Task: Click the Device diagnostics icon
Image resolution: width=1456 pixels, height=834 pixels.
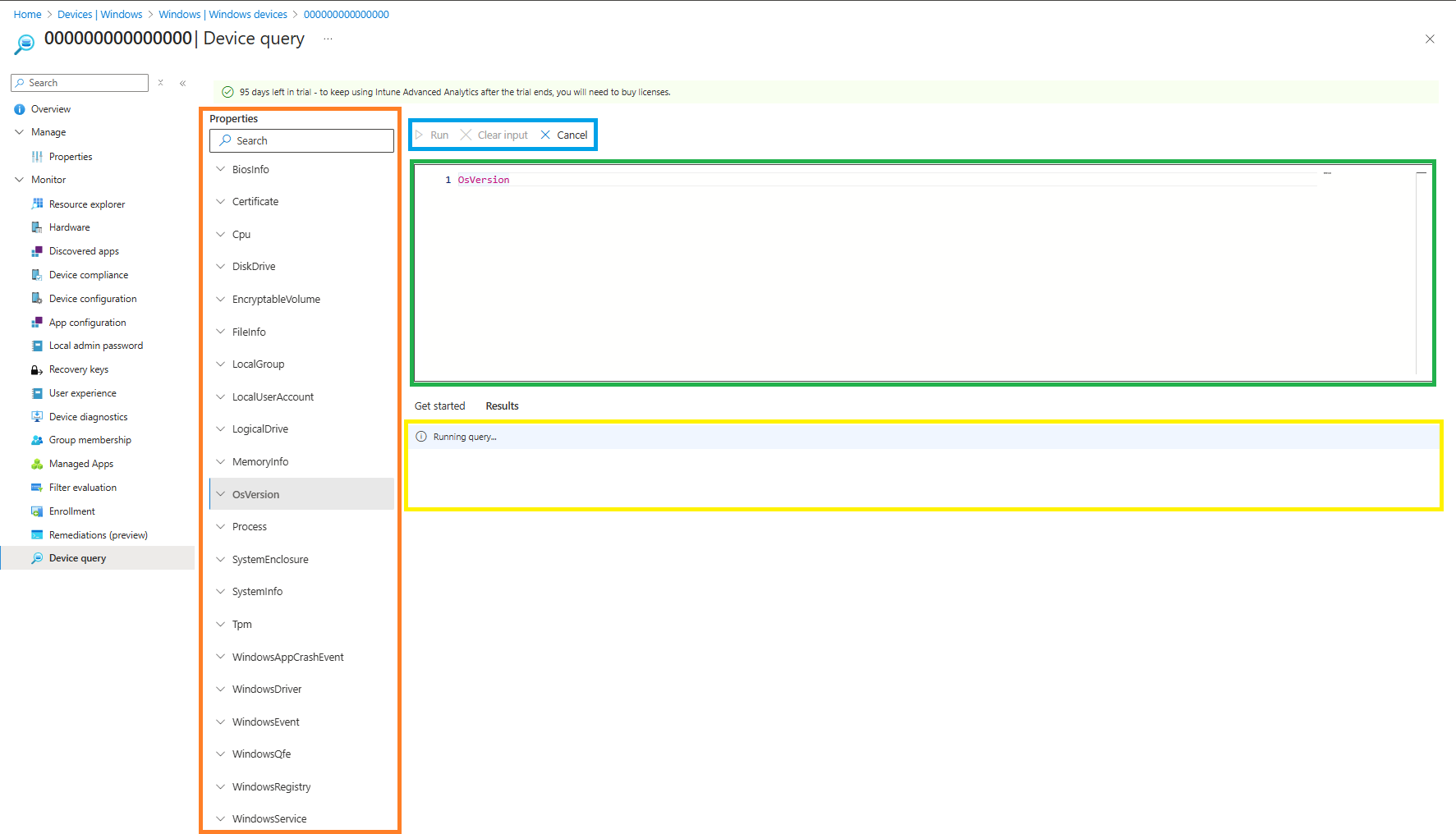Action: click(x=37, y=417)
